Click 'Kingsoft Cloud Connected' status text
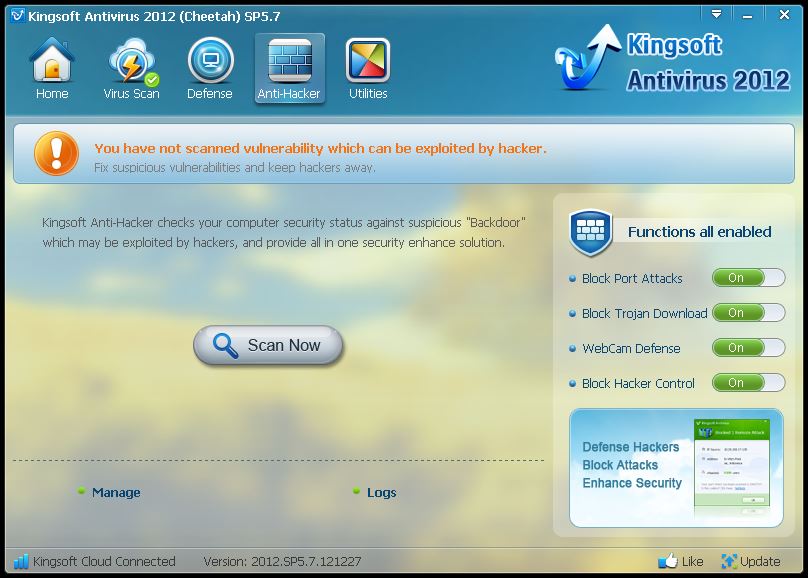Viewport: 808px width, 578px height. [104, 561]
